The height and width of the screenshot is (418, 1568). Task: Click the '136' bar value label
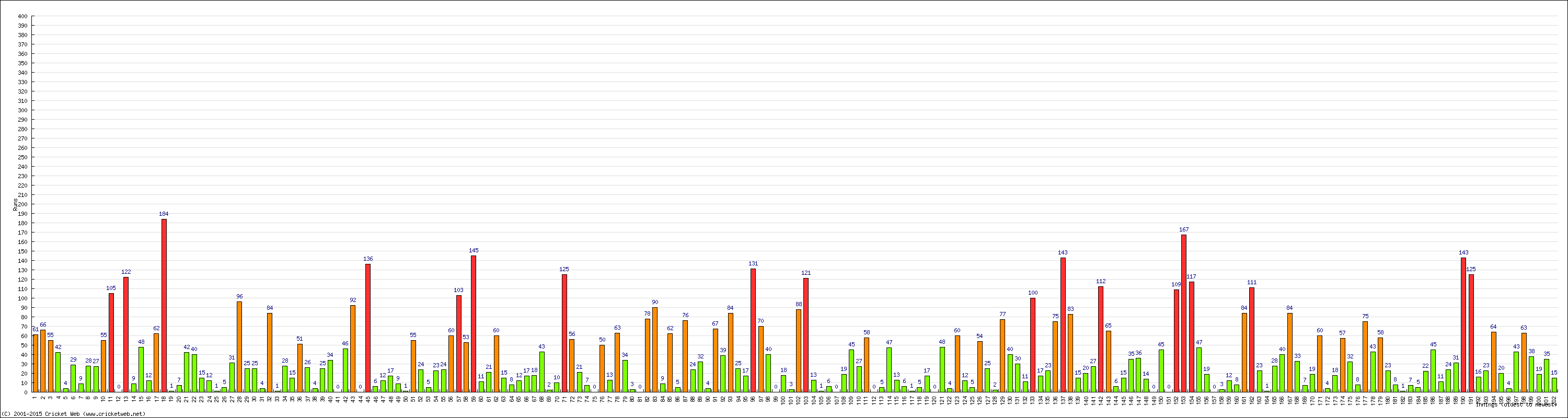coord(367,259)
